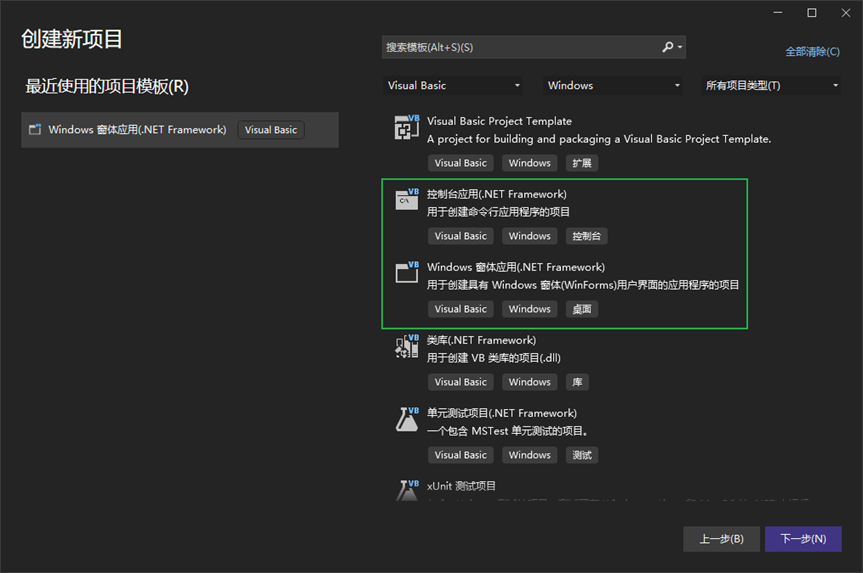863x573 pixels.
Task: Click the 测试 tag
Action: (582, 455)
